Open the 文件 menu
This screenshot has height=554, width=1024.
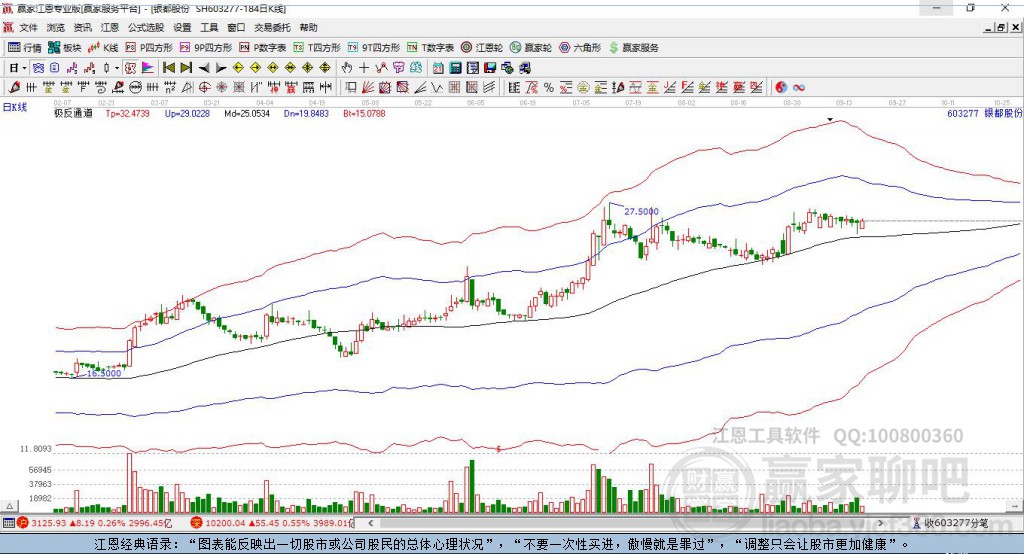pos(28,27)
